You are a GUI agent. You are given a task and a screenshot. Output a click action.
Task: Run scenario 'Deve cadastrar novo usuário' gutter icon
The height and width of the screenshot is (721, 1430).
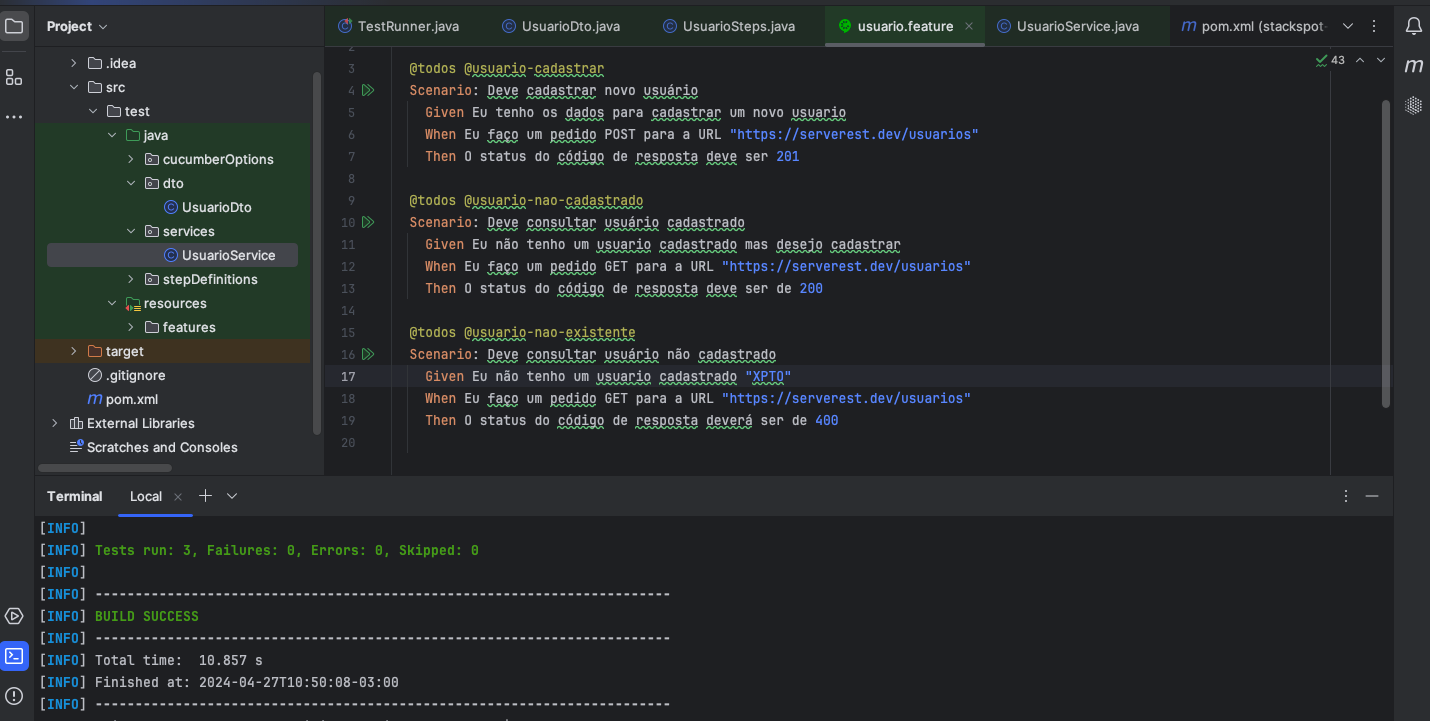coord(368,90)
